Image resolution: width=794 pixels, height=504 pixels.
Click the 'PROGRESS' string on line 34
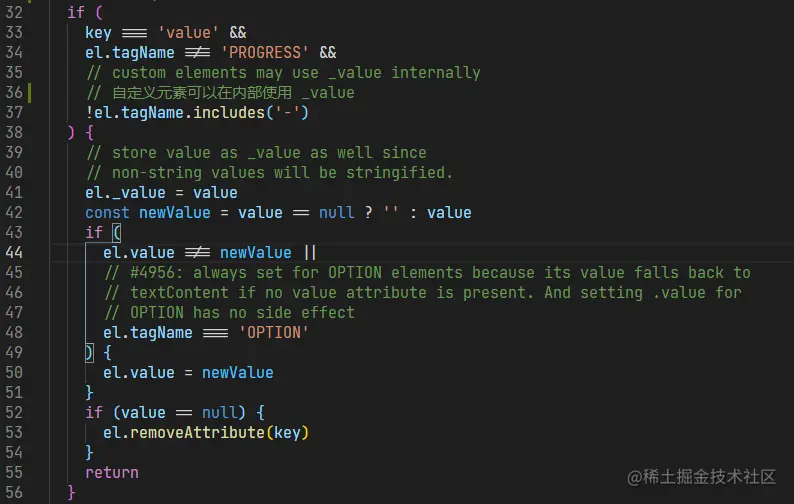pyautogui.click(x=265, y=53)
